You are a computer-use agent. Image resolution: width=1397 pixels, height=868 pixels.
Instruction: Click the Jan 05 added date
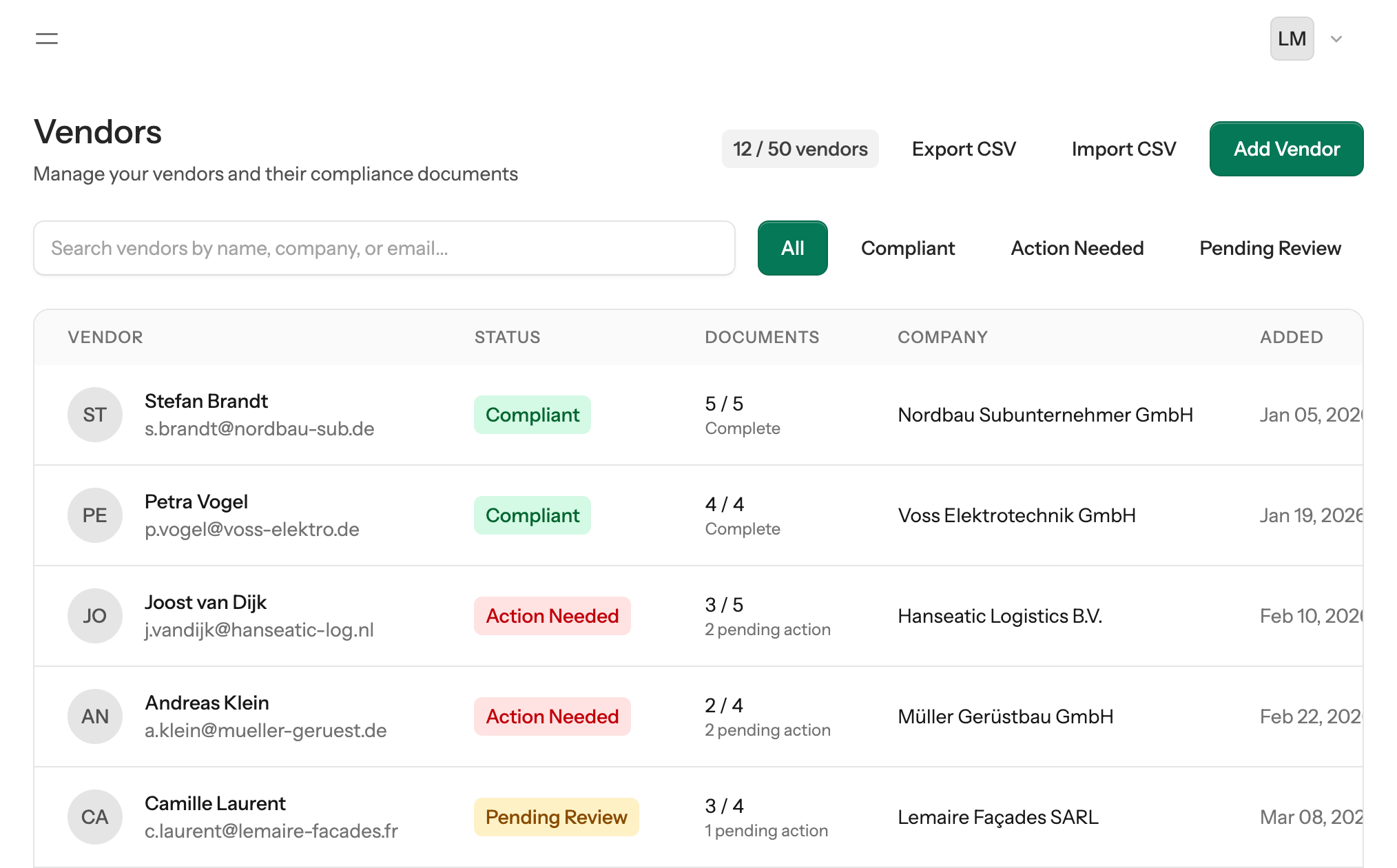point(1311,415)
